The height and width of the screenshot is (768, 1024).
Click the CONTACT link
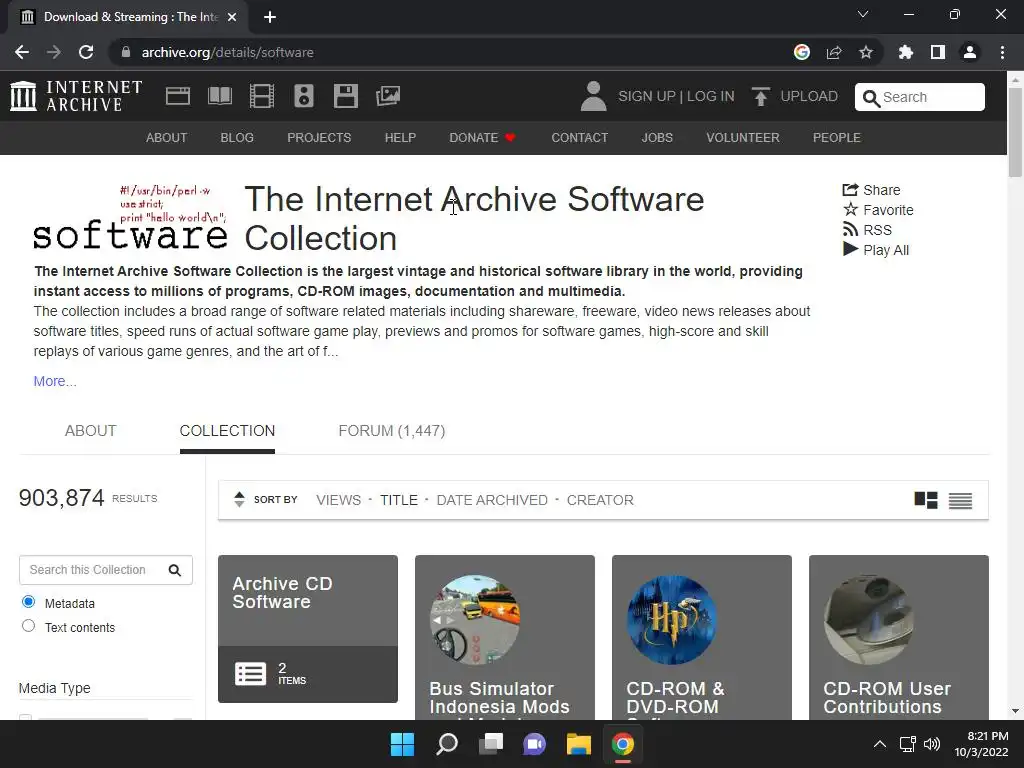[579, 138]
